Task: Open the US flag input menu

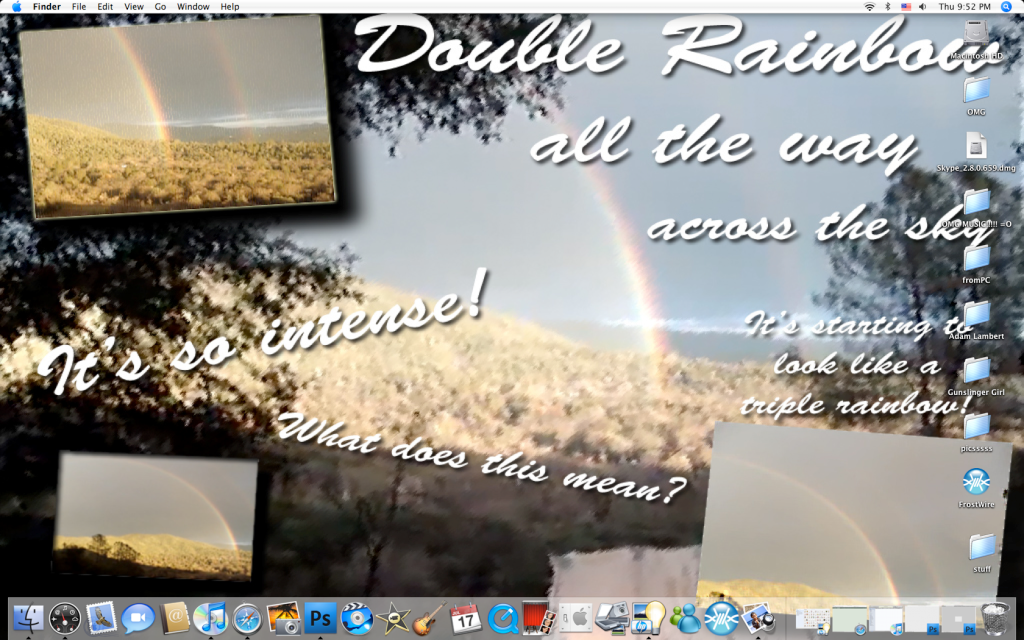Action: [x=906, y=7]
